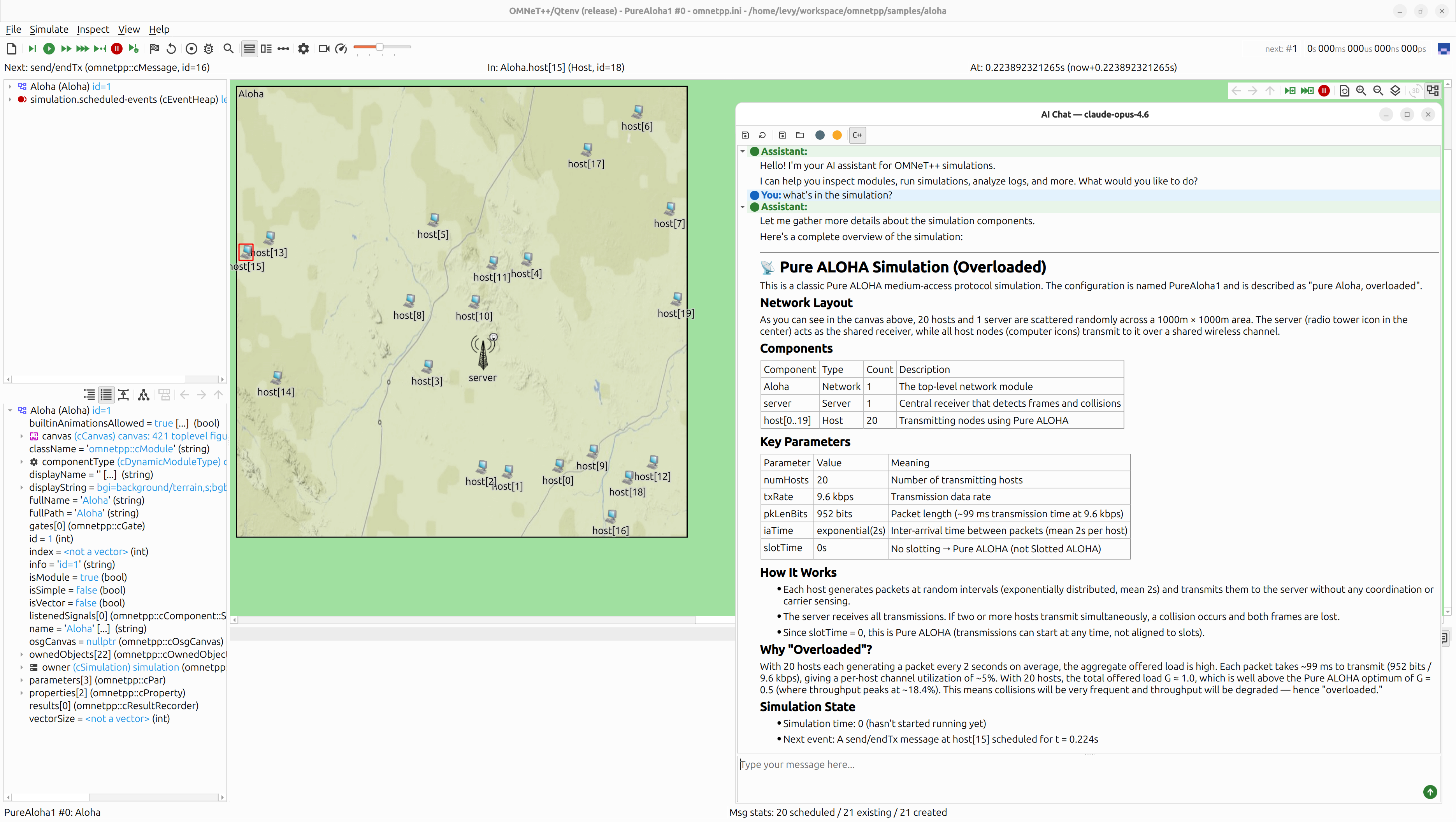Image resolution: width=1456 pixels, height=822 pixels.
Task: Expand the canvas (cCanvas) inspector node
Action: tap(21, 436)
